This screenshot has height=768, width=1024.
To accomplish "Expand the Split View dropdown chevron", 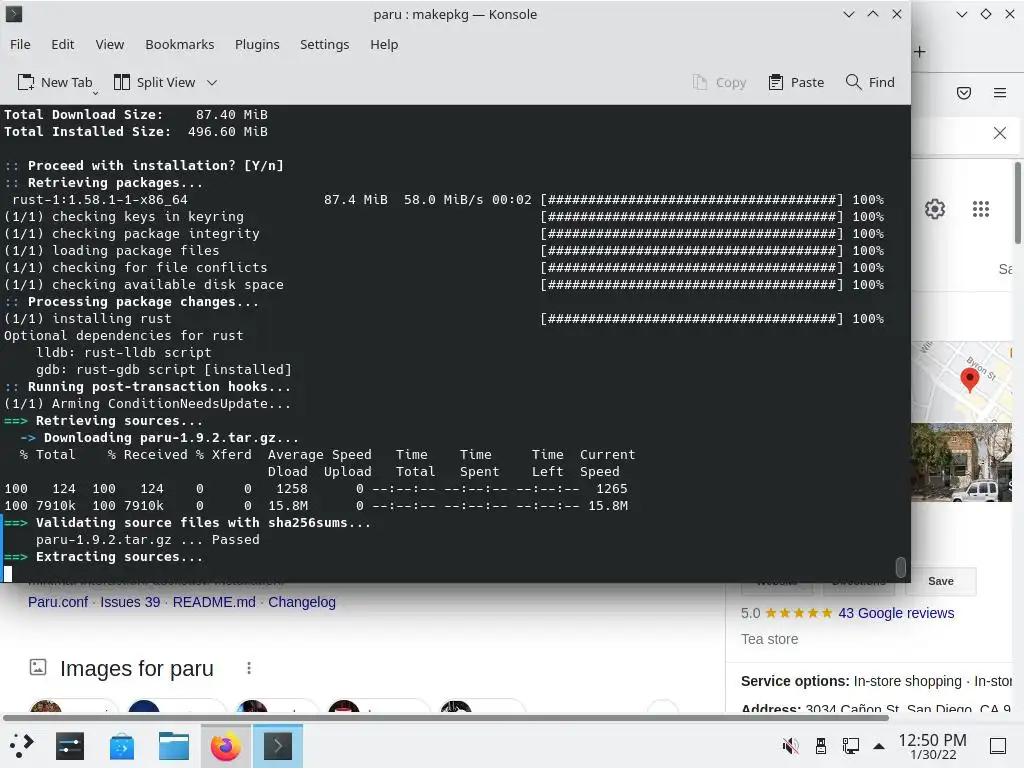I will point(212,83).
